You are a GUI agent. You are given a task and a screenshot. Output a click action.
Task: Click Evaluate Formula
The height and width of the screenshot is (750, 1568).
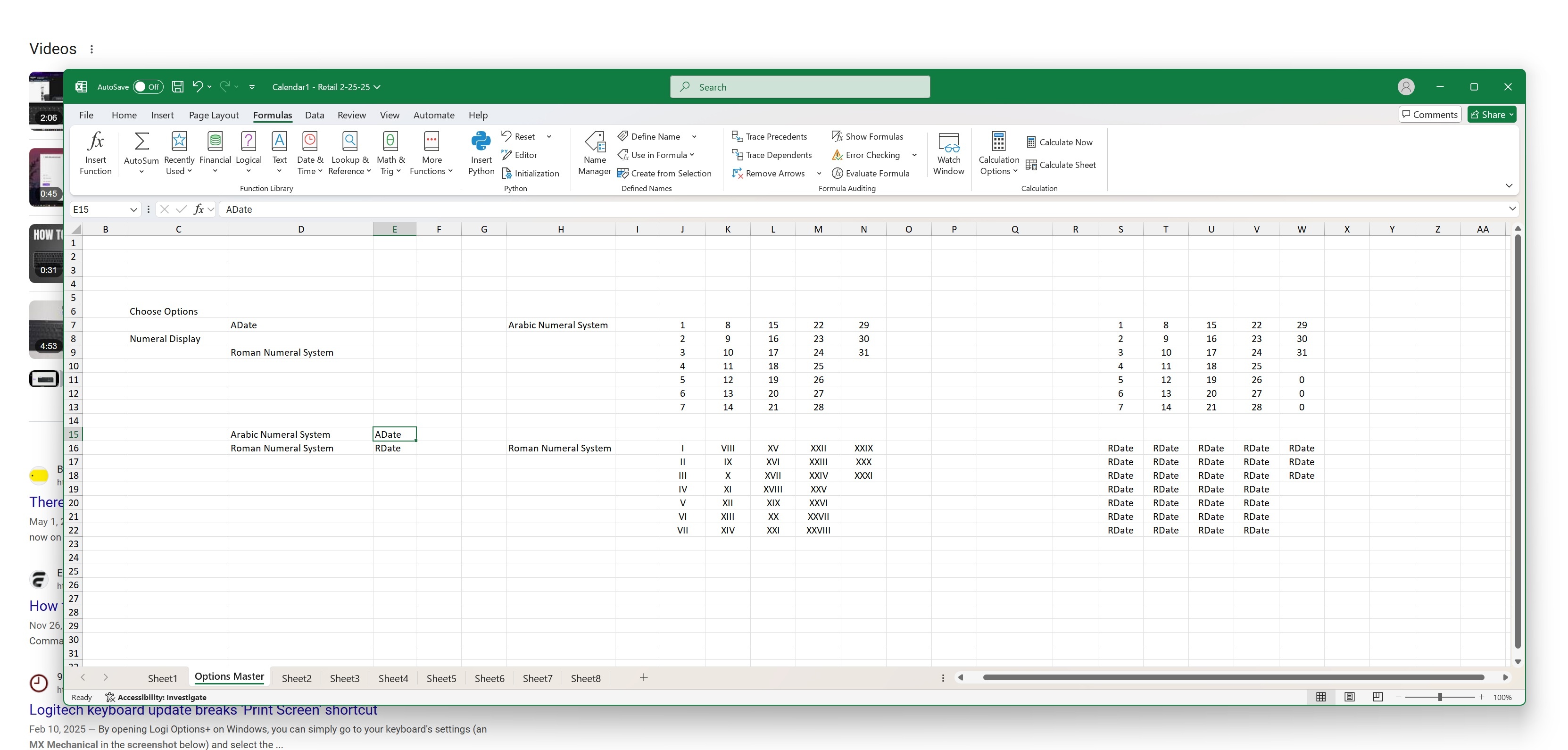pos(871,173)
